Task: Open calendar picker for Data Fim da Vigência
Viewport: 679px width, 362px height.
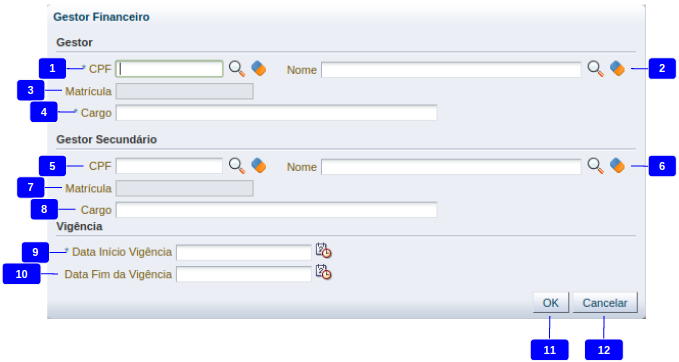Action: tap(323, 272)
